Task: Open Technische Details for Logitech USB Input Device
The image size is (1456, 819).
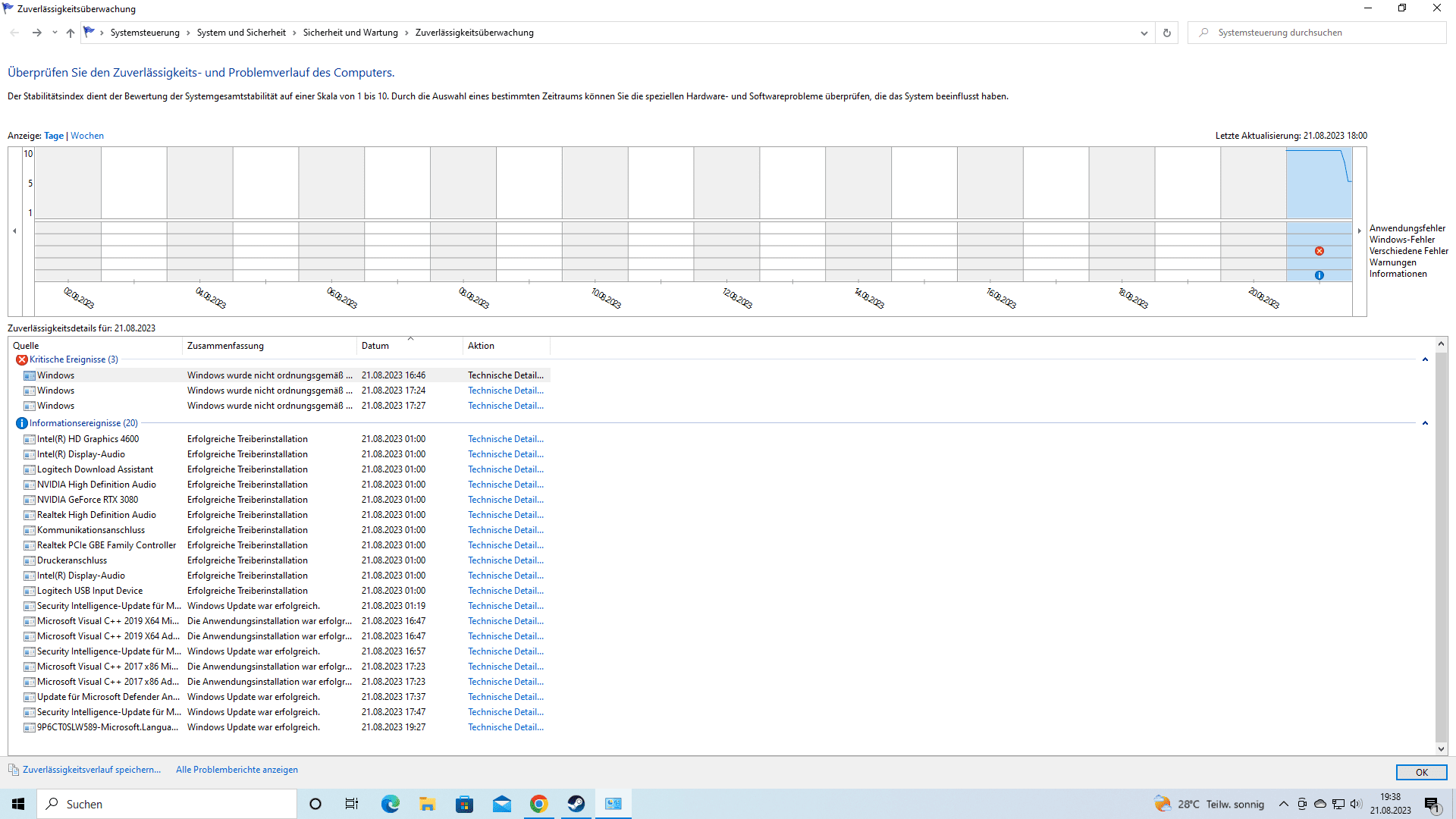Action: 506,591
